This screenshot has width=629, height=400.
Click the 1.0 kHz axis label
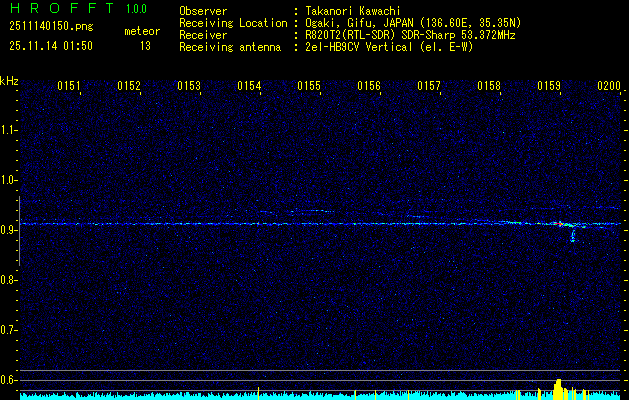(x=9, y=180)
